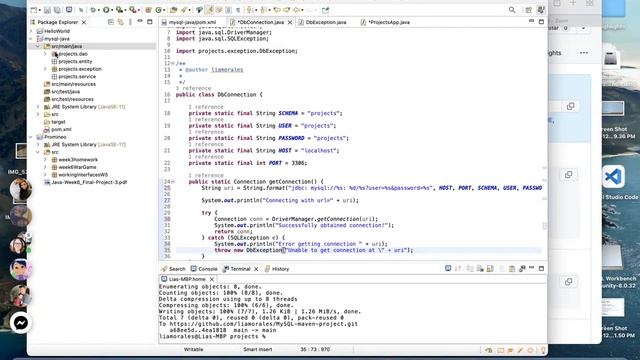The height and width of the screenshot is (360, 640).
Task: Open dropdown next to the Run button
Action: click(112, 10)
